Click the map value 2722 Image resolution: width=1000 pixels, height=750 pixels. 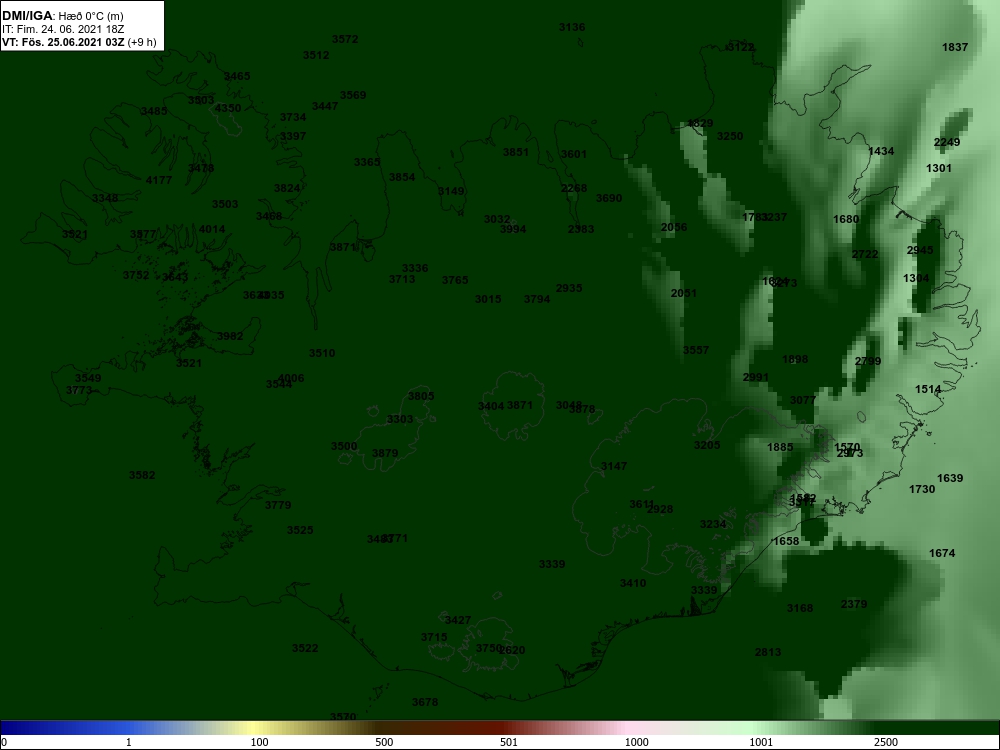pyautogui.click(x=865, y=254)
